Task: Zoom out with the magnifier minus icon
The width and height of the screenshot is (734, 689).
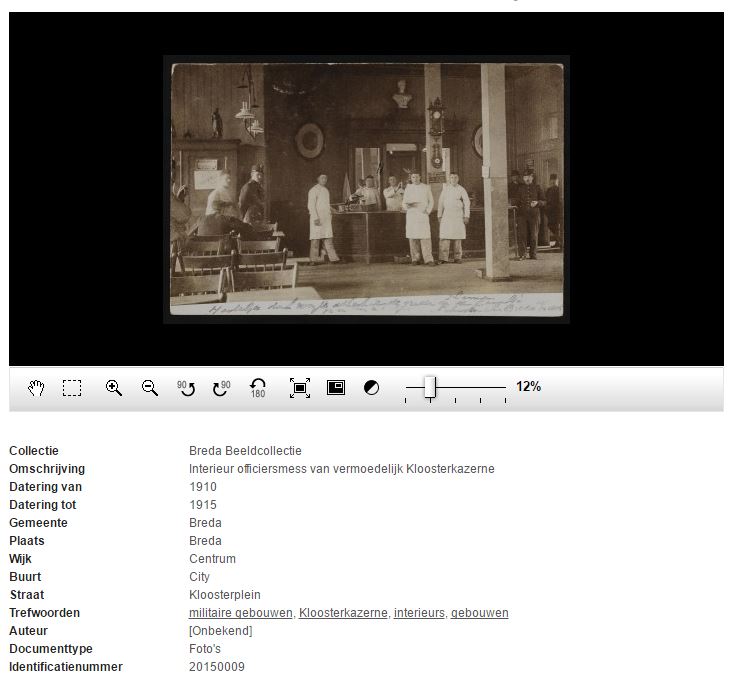Action: pyautogui.click(x=150, y=388)
